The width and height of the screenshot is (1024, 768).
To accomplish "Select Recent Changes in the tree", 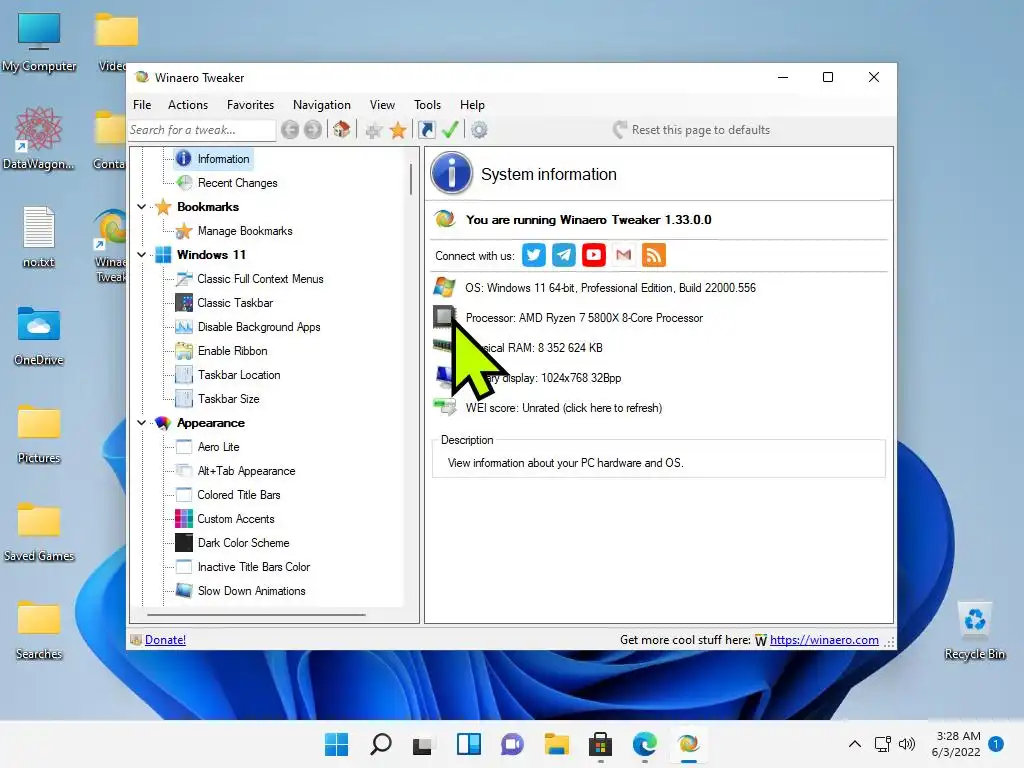I will pos(238,183).
